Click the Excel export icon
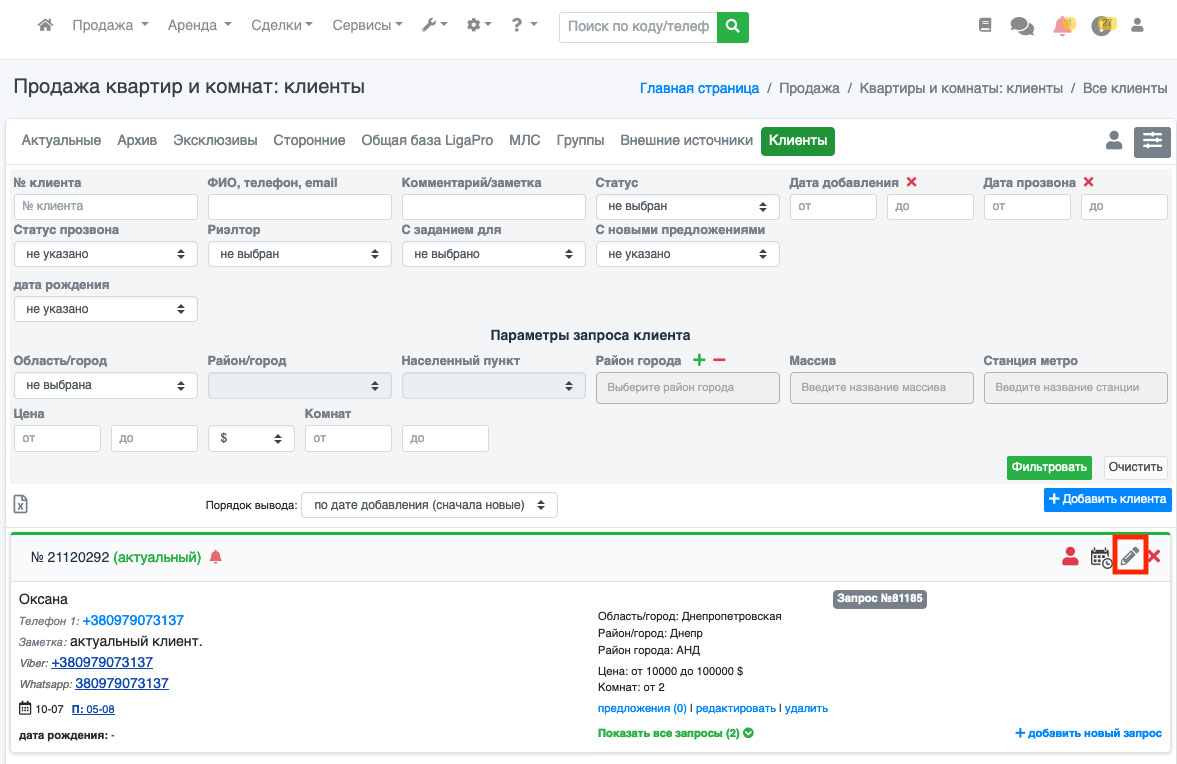The width and height of the screenshot is (1177, 764). pos(20,504)
